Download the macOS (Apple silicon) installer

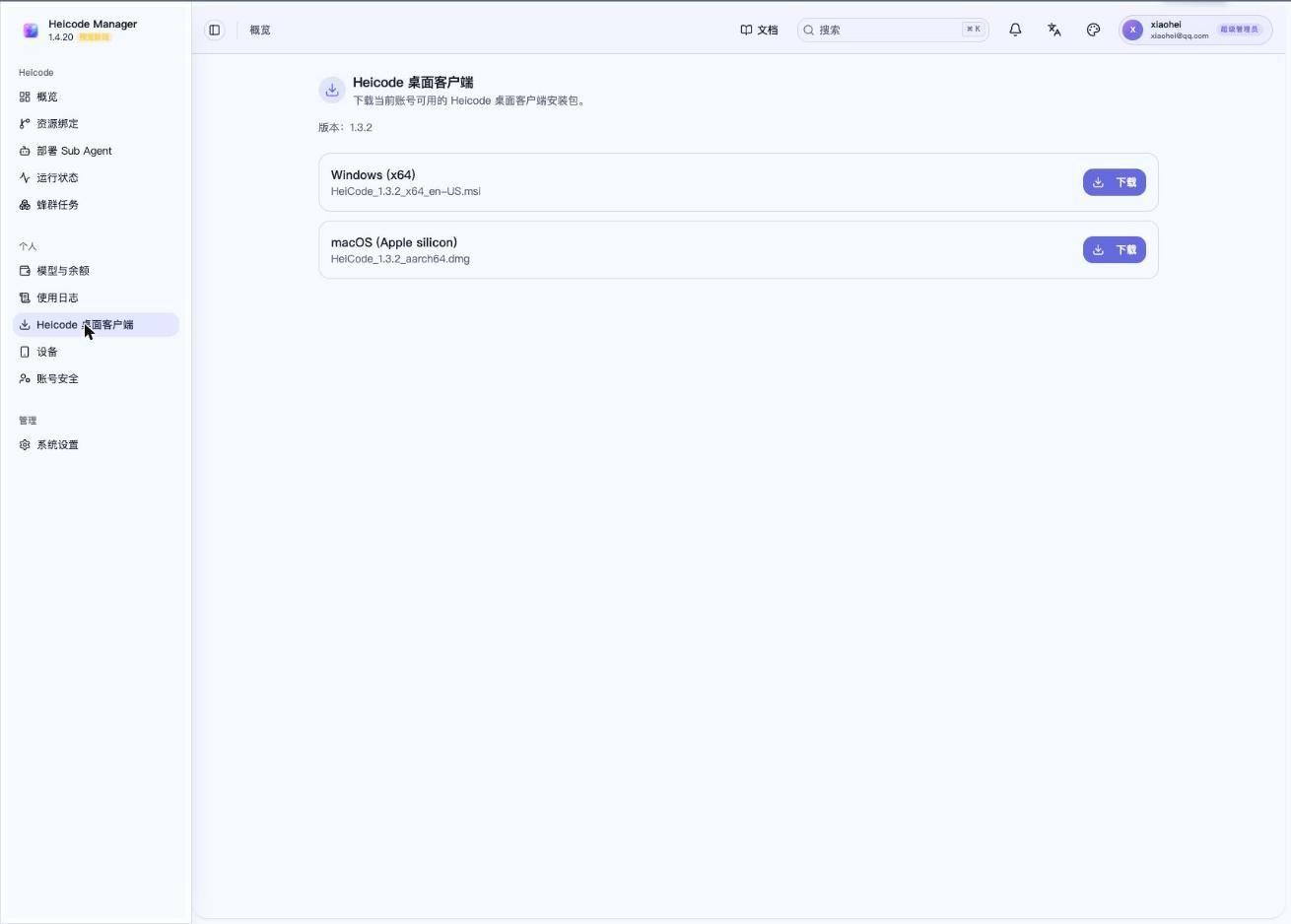1114,249
